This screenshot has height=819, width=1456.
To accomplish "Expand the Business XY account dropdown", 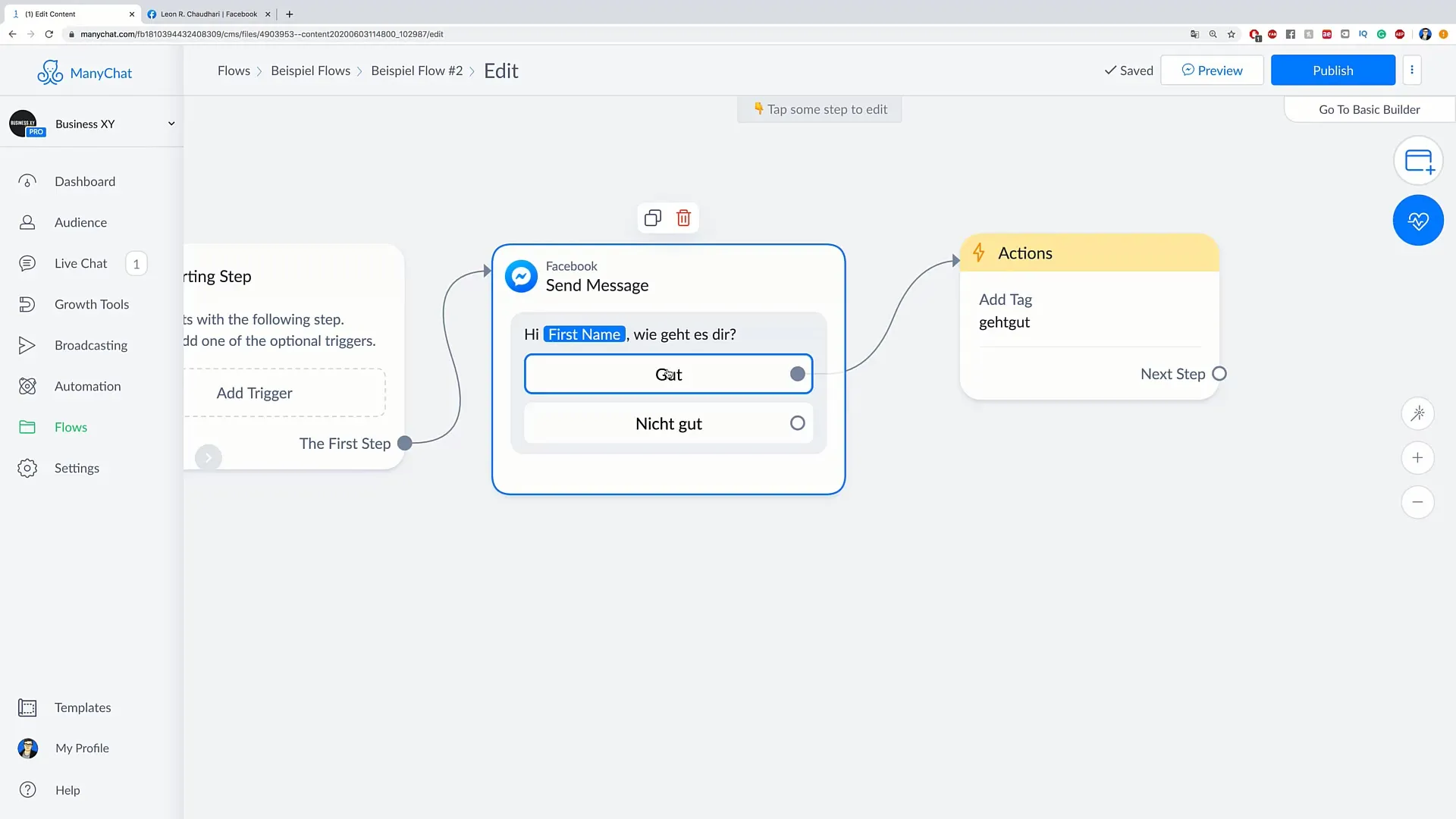I will click(170, 123).
